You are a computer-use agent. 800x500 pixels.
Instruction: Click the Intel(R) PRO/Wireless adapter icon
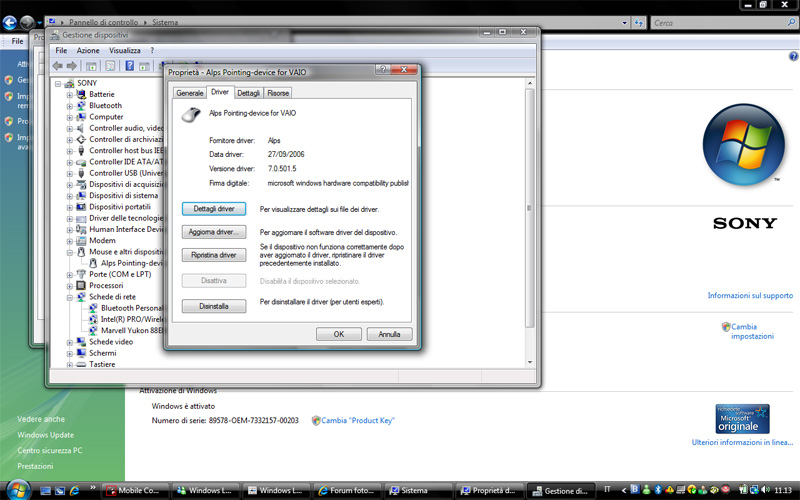[x=93, y=319]
